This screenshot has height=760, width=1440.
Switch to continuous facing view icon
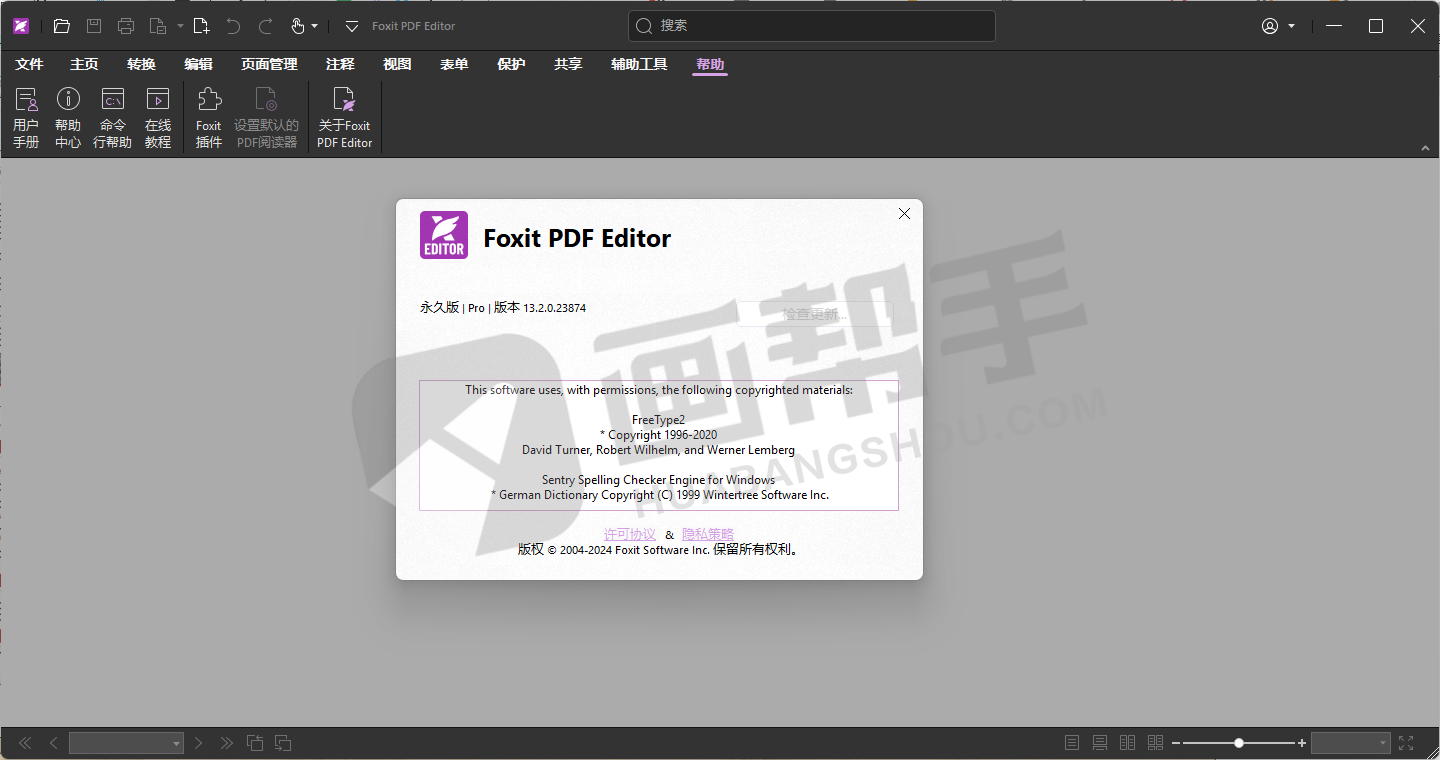click(x=1156, y=743)
